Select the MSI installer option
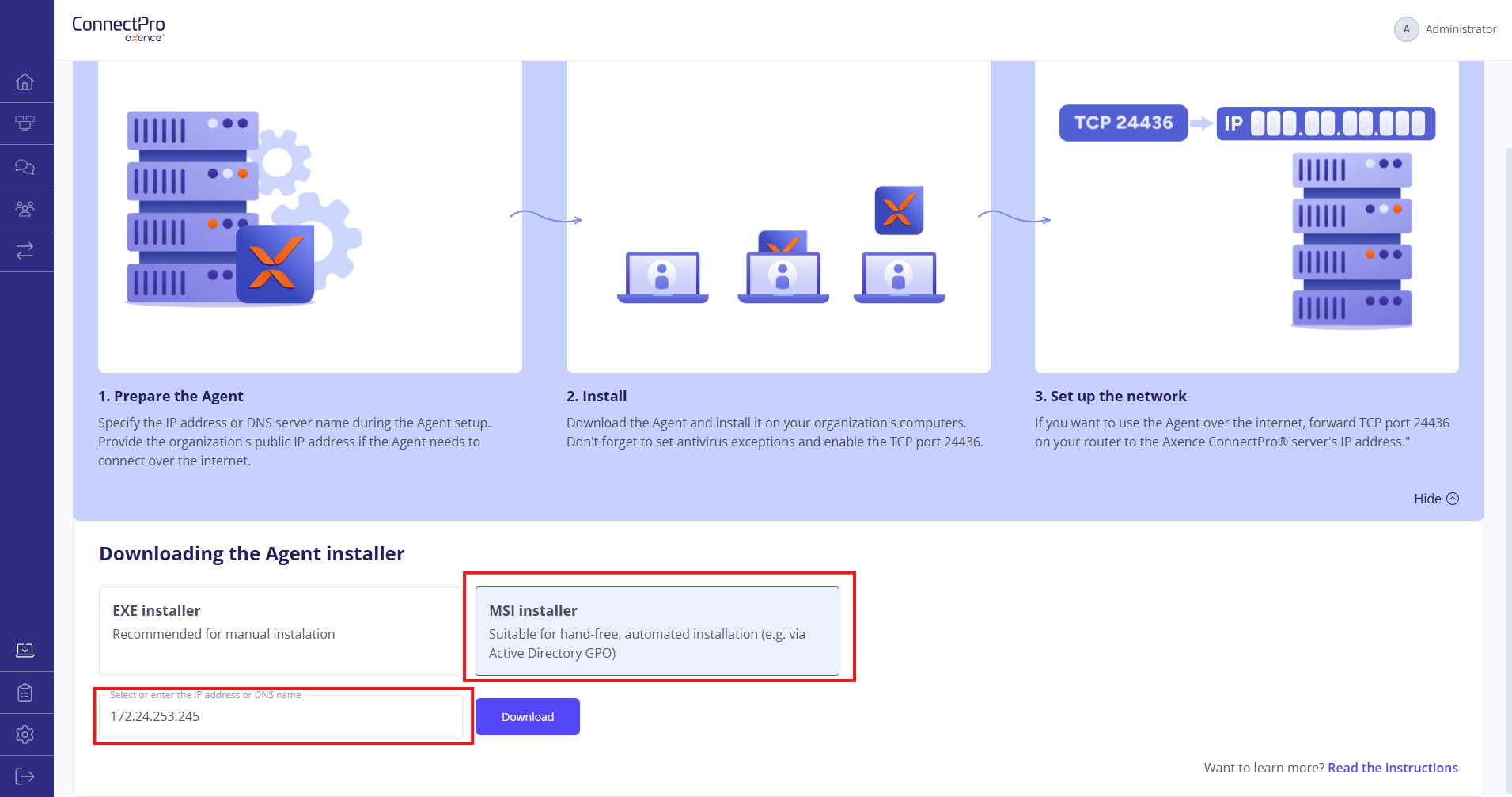The width and height of the screenshot is (1512, 797). 657,631
